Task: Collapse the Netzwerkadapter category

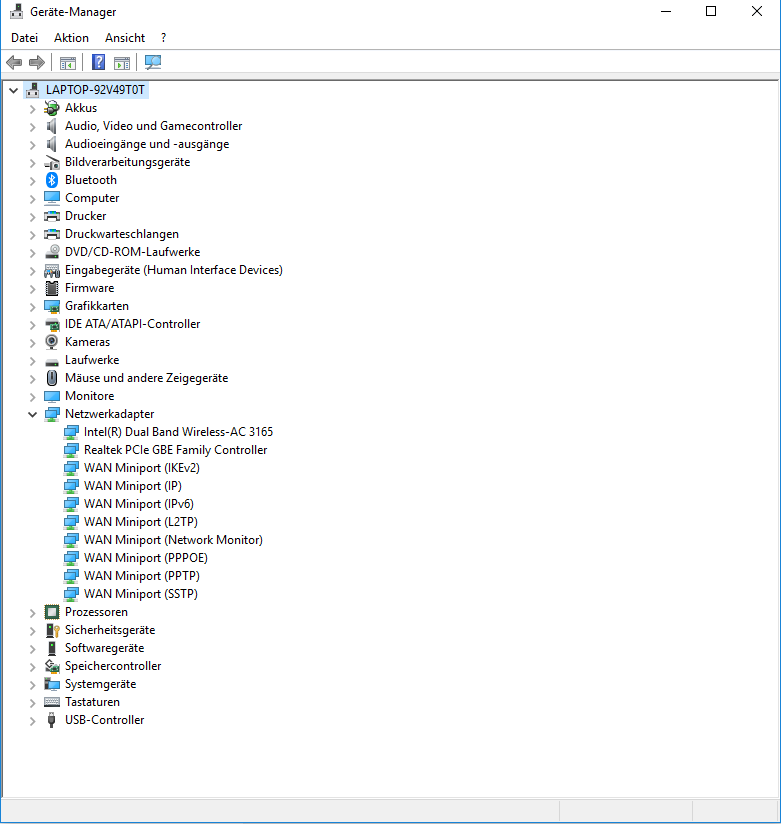Action: coord(33,415)
